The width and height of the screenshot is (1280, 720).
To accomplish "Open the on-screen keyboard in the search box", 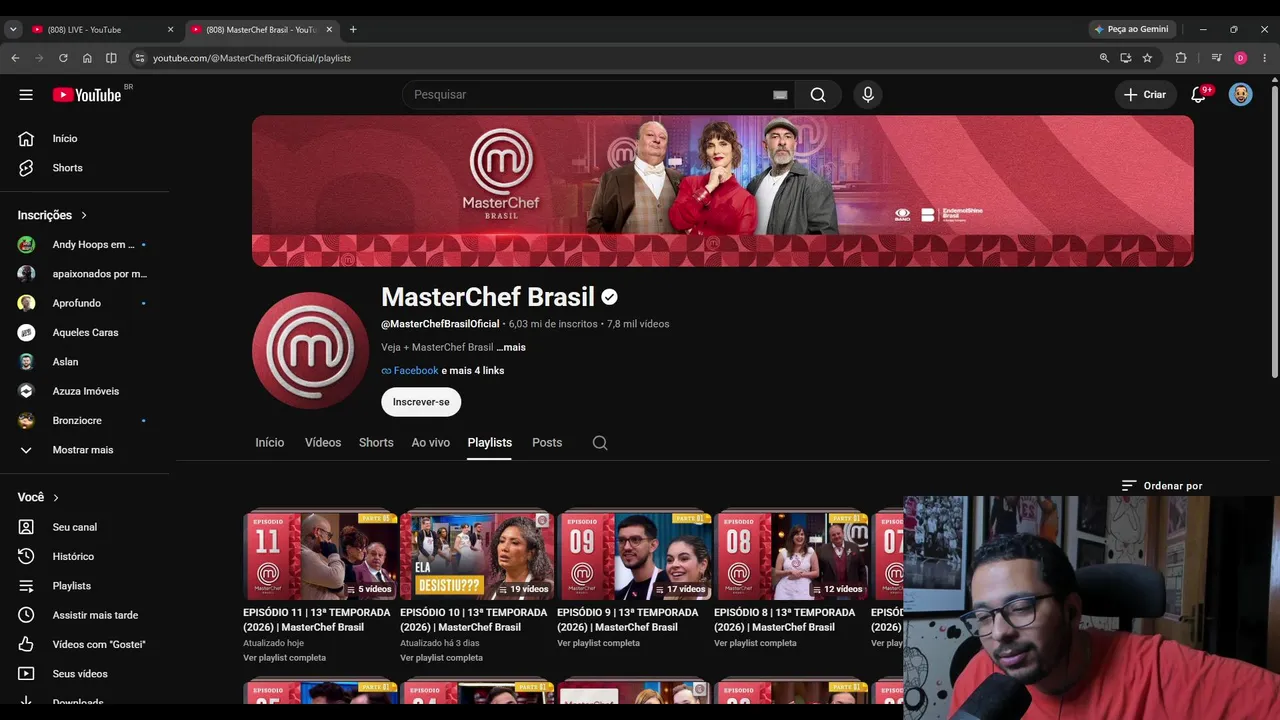I will 780,95.
